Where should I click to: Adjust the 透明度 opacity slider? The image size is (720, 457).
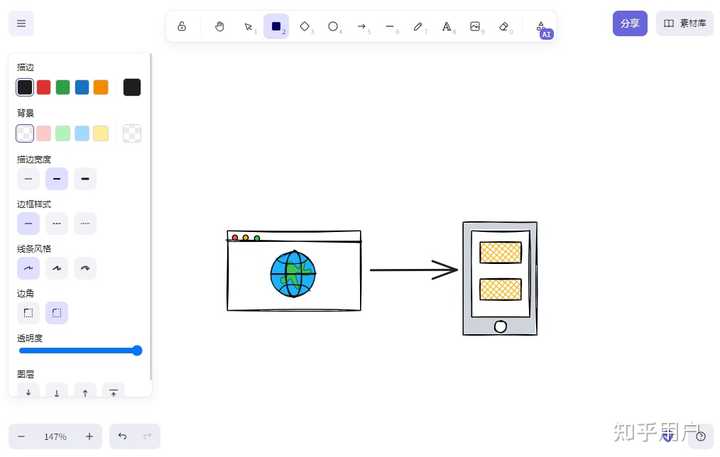coord(80,351)
